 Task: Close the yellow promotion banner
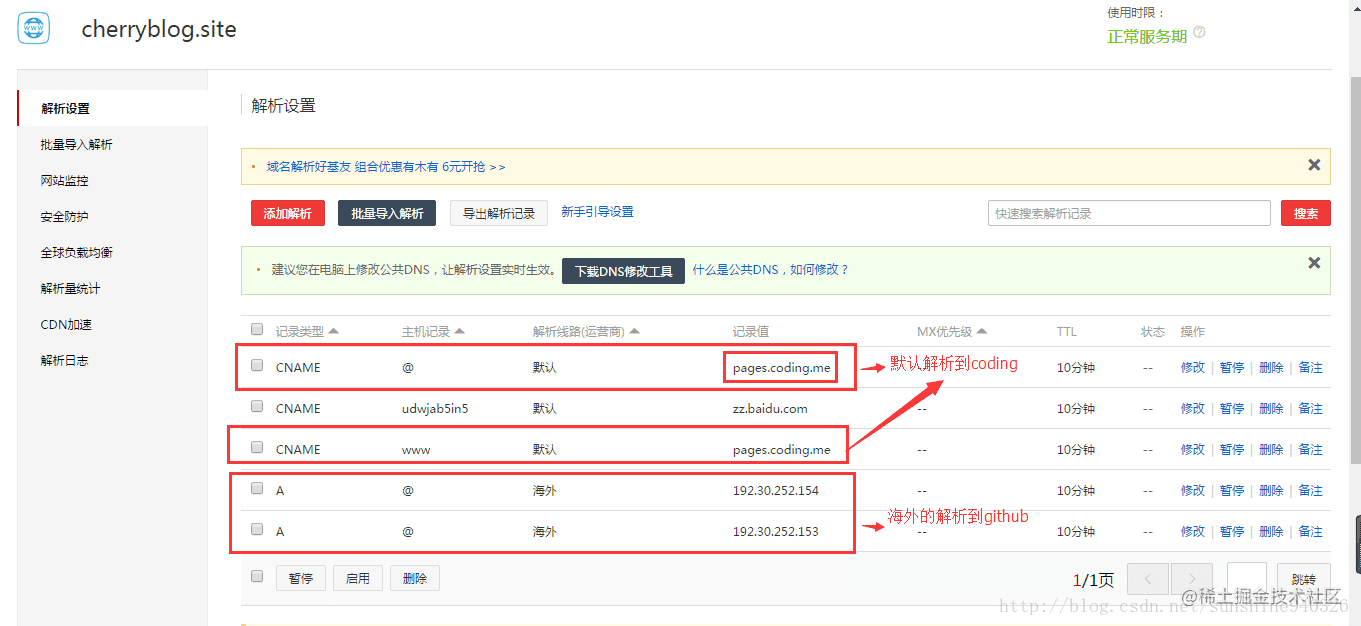coord(1314,165)
